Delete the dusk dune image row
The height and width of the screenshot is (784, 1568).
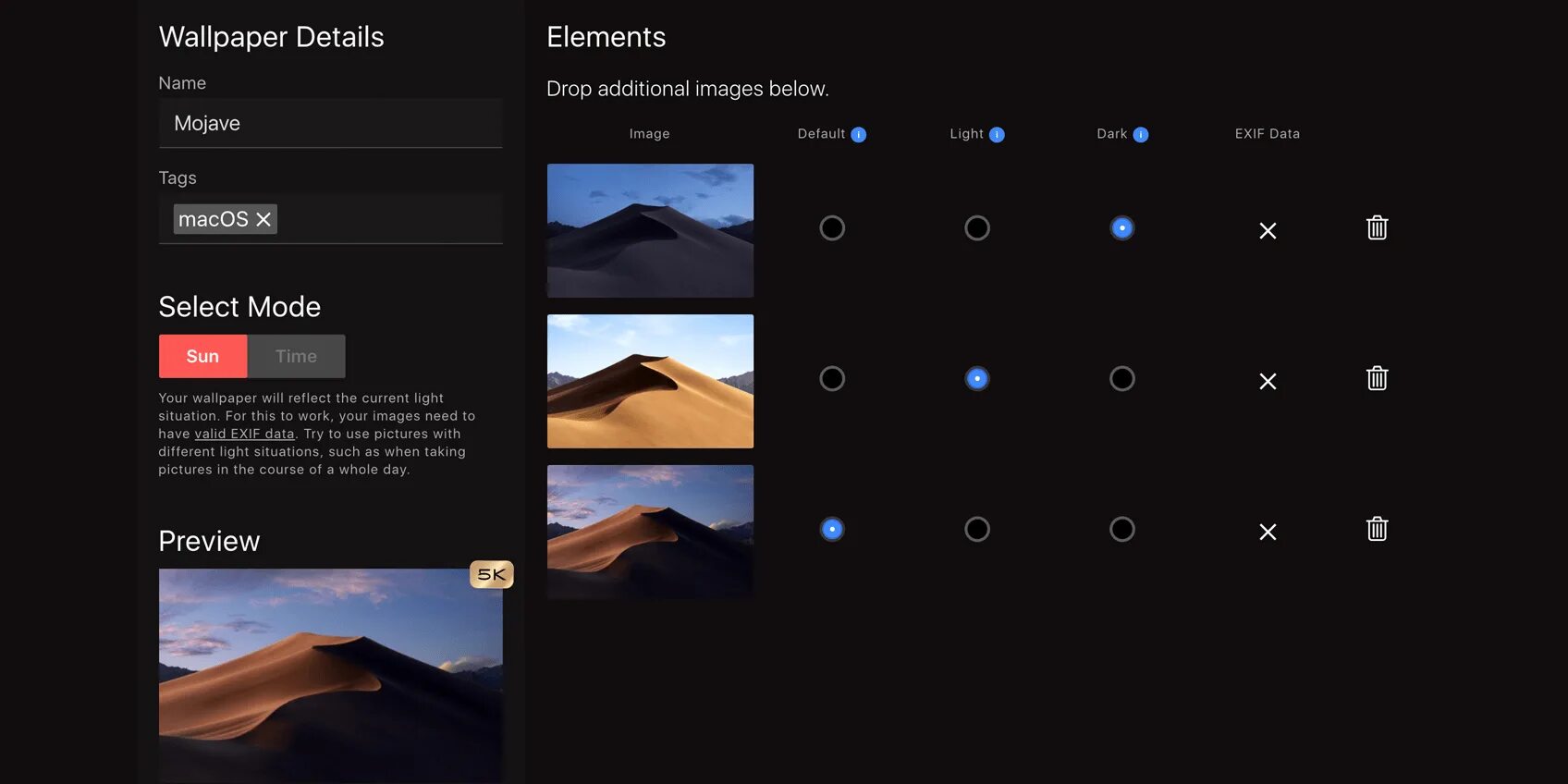tap(1377, 529)
